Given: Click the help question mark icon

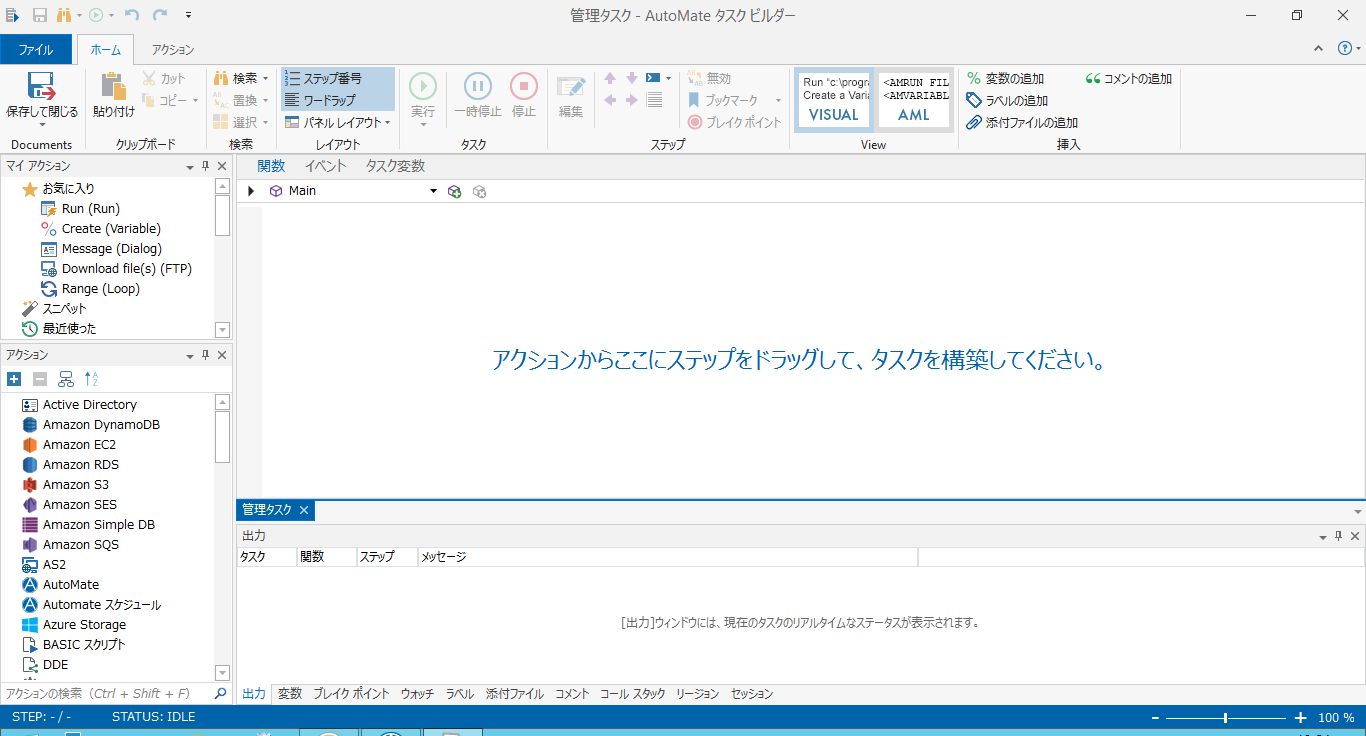Looking at the screenshot, I should [x=1344, y=49].
